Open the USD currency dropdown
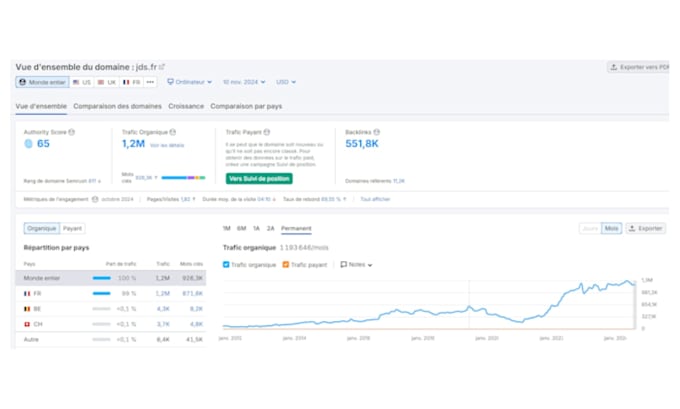 (x=286, y=82)
